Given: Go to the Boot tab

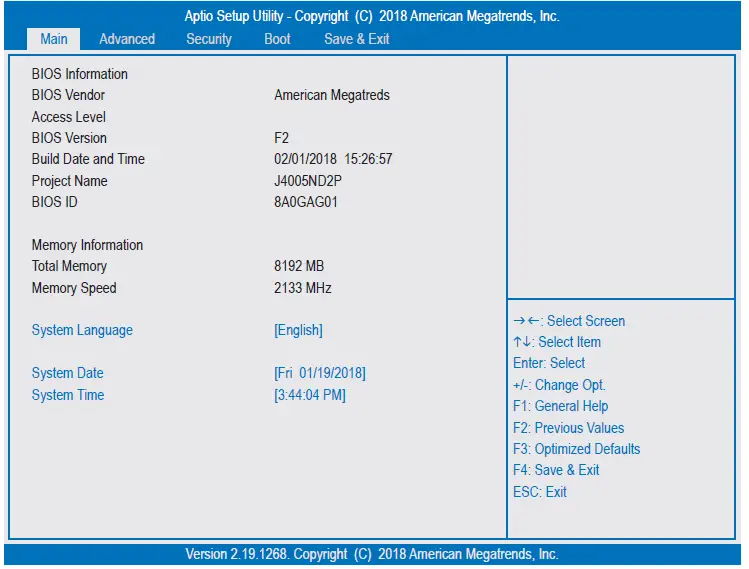Looking at the screenshot, I should [277, 39].
